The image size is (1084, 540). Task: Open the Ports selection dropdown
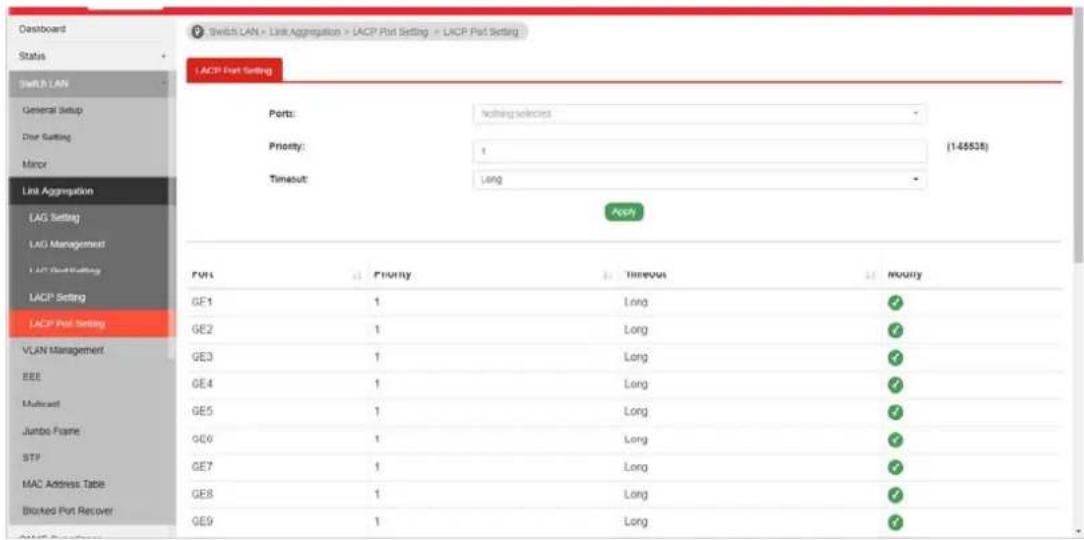[700, 113]
